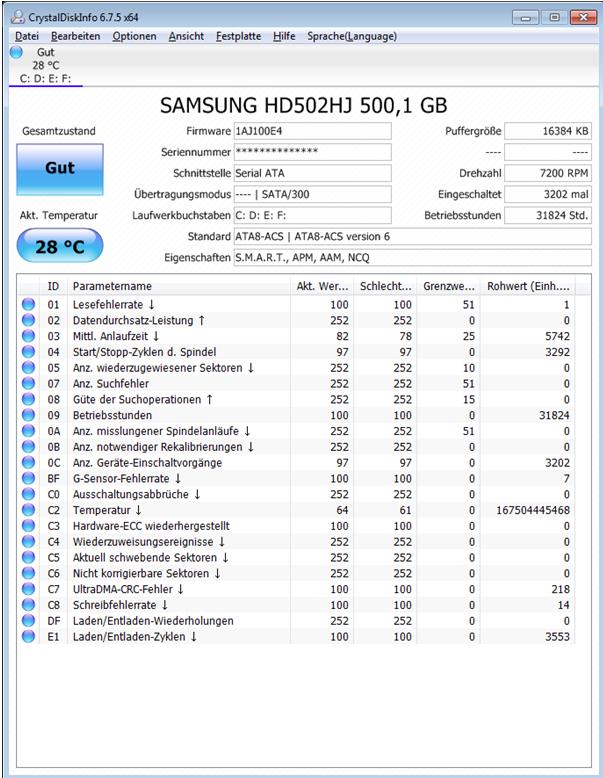Open the Datei menu

27,36
